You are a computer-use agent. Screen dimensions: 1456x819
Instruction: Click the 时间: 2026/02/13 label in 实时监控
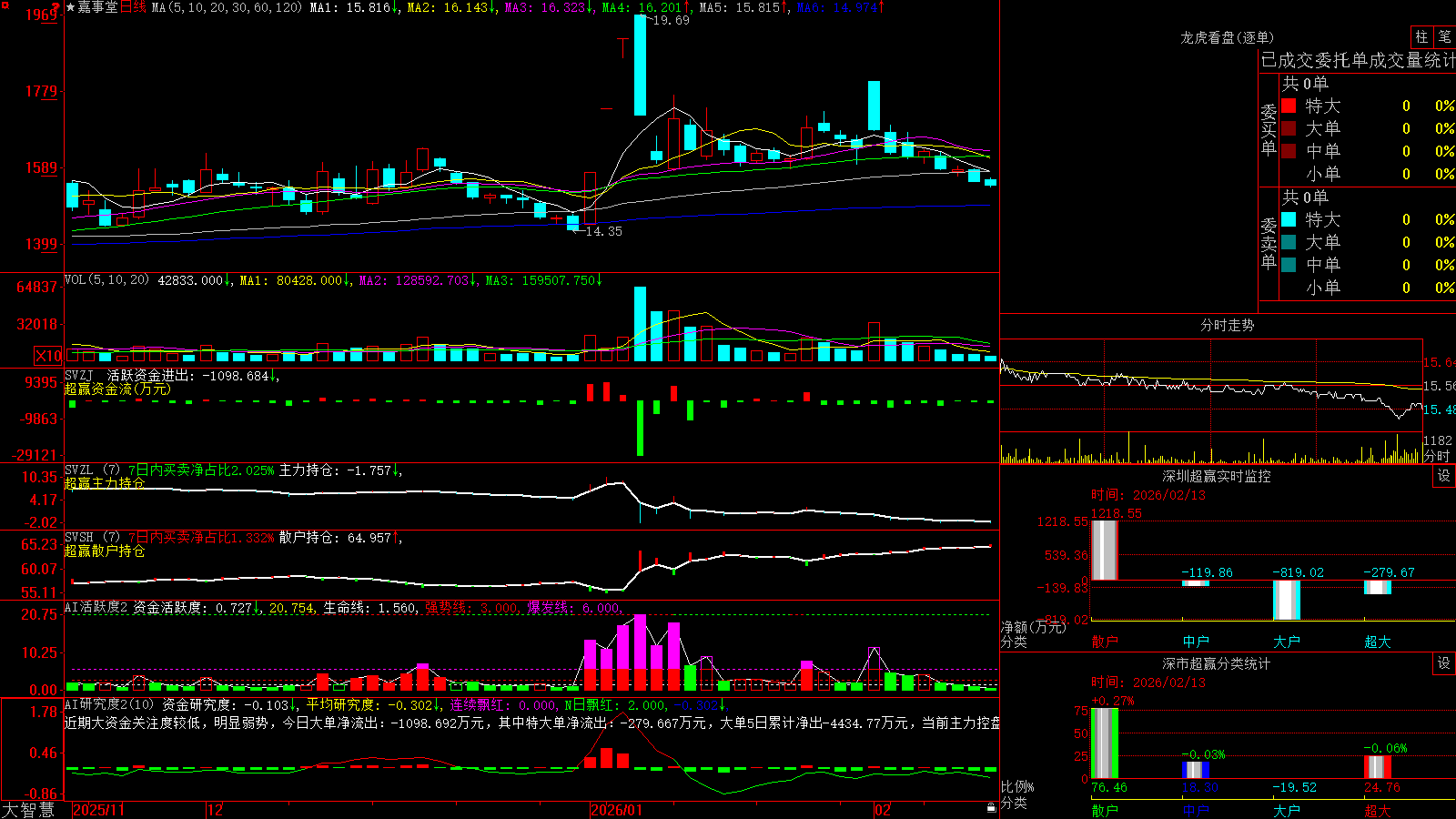coord(1148,495)
